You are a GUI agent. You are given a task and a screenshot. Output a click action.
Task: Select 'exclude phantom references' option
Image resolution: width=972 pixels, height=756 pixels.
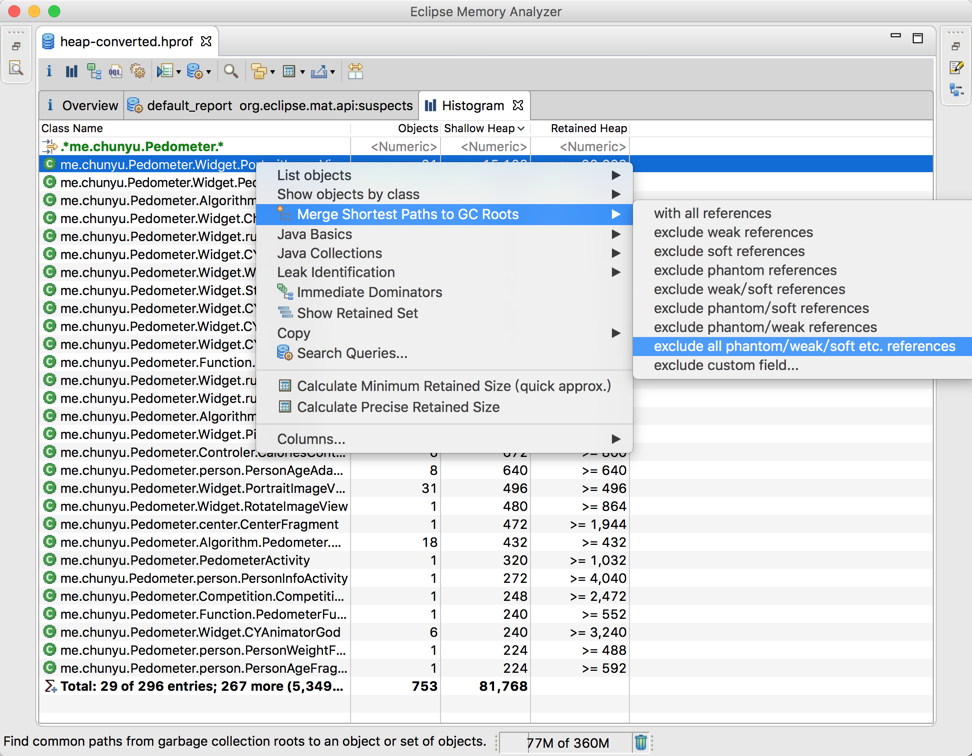tap(803, 270)
